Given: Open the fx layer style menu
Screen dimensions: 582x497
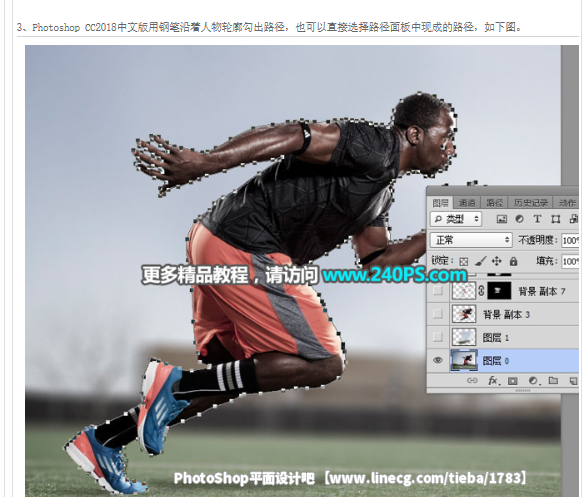Looking at the screenshot, I should 493,381.
